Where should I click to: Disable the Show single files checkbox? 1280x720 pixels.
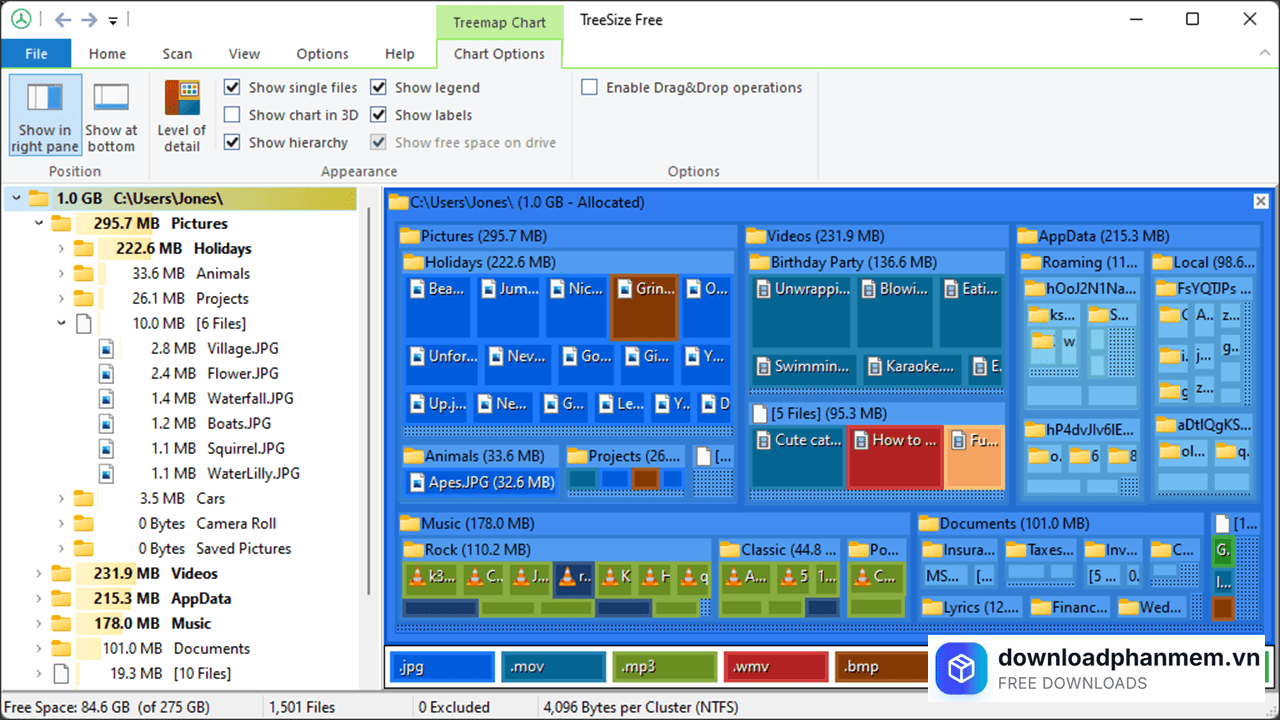click(232, 87)
